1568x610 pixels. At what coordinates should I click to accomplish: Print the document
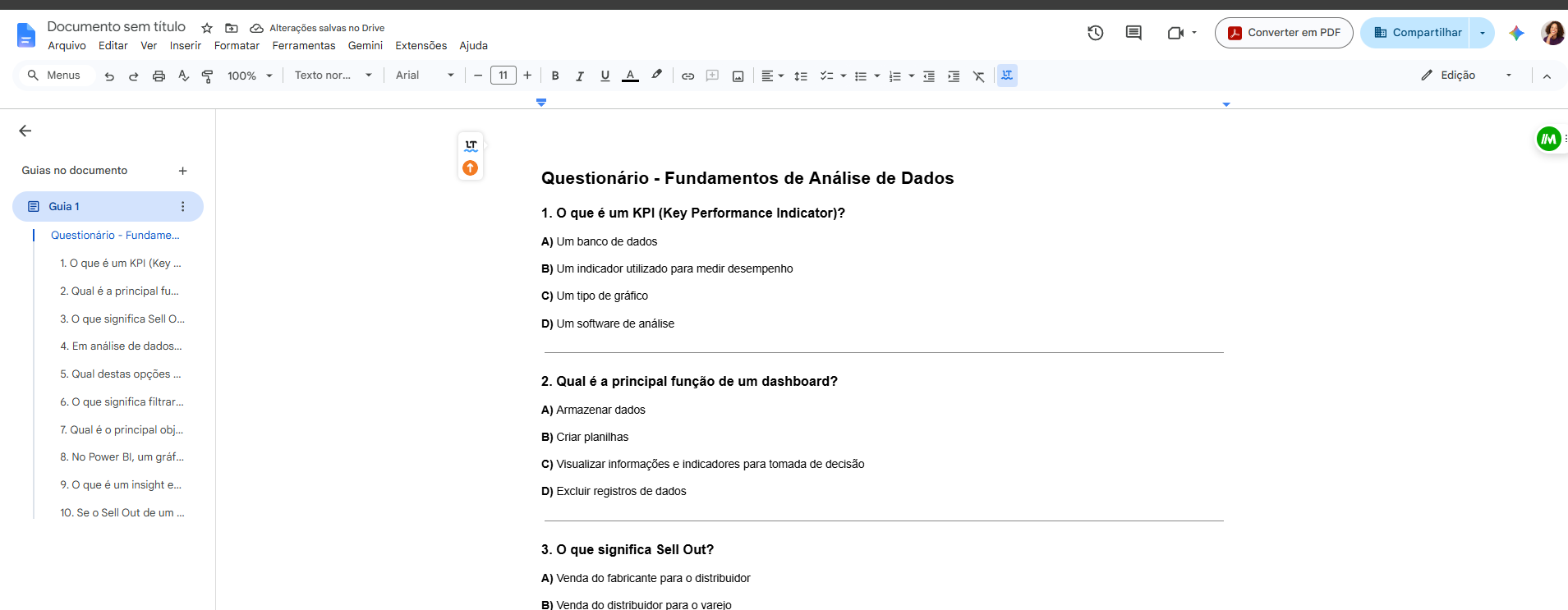click(159, 76)
